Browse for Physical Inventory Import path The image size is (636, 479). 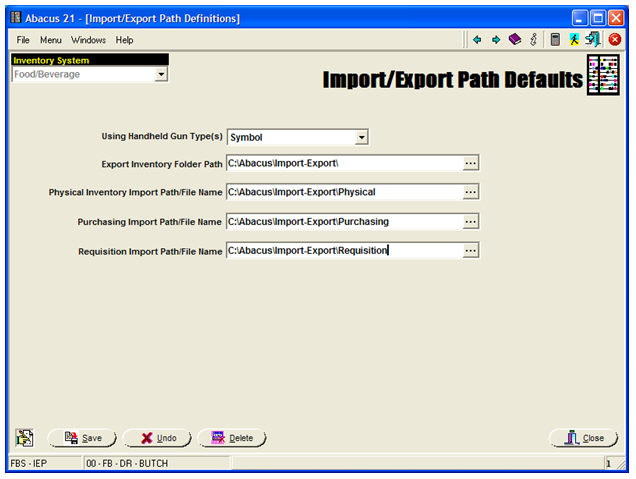click(x=471, y=192)
